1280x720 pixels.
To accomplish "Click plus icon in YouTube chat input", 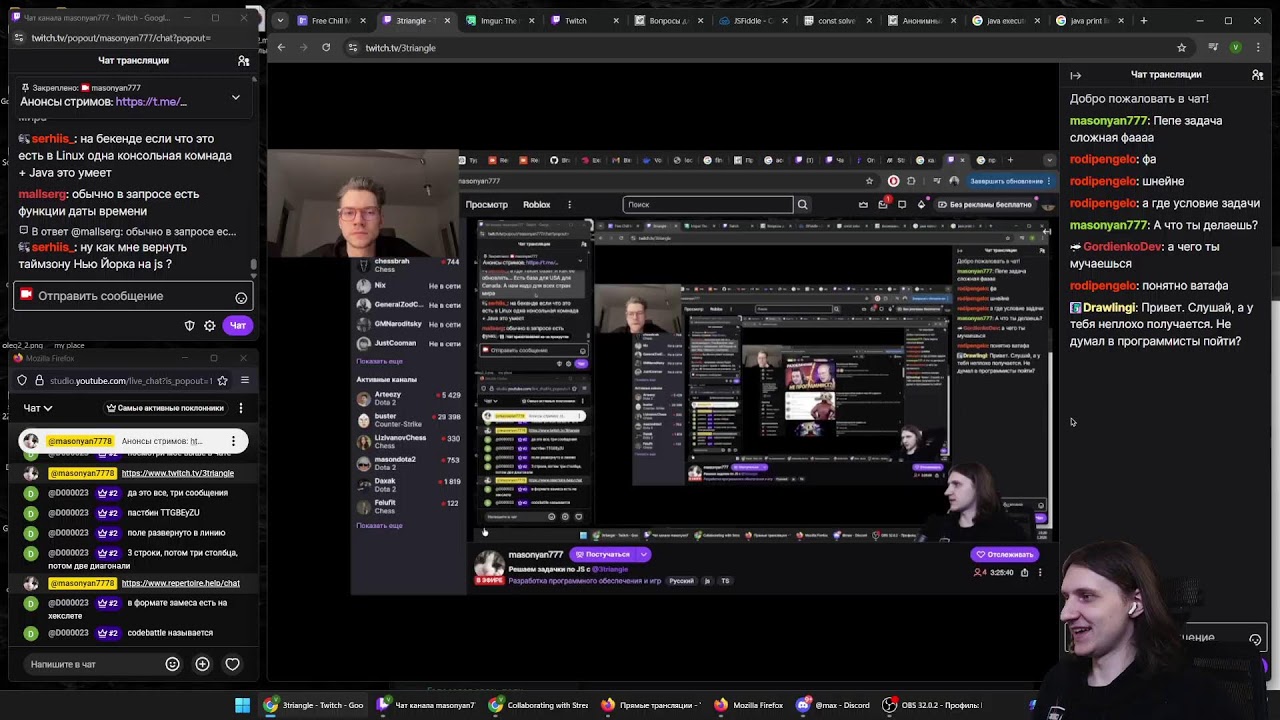I will point(202,664).
